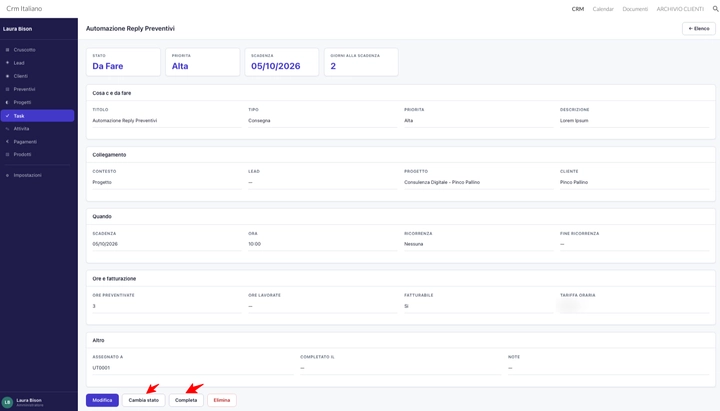Screen dimensions: 720x411
Task: Click the Ora value 10:00
Action: pos(254,244)
